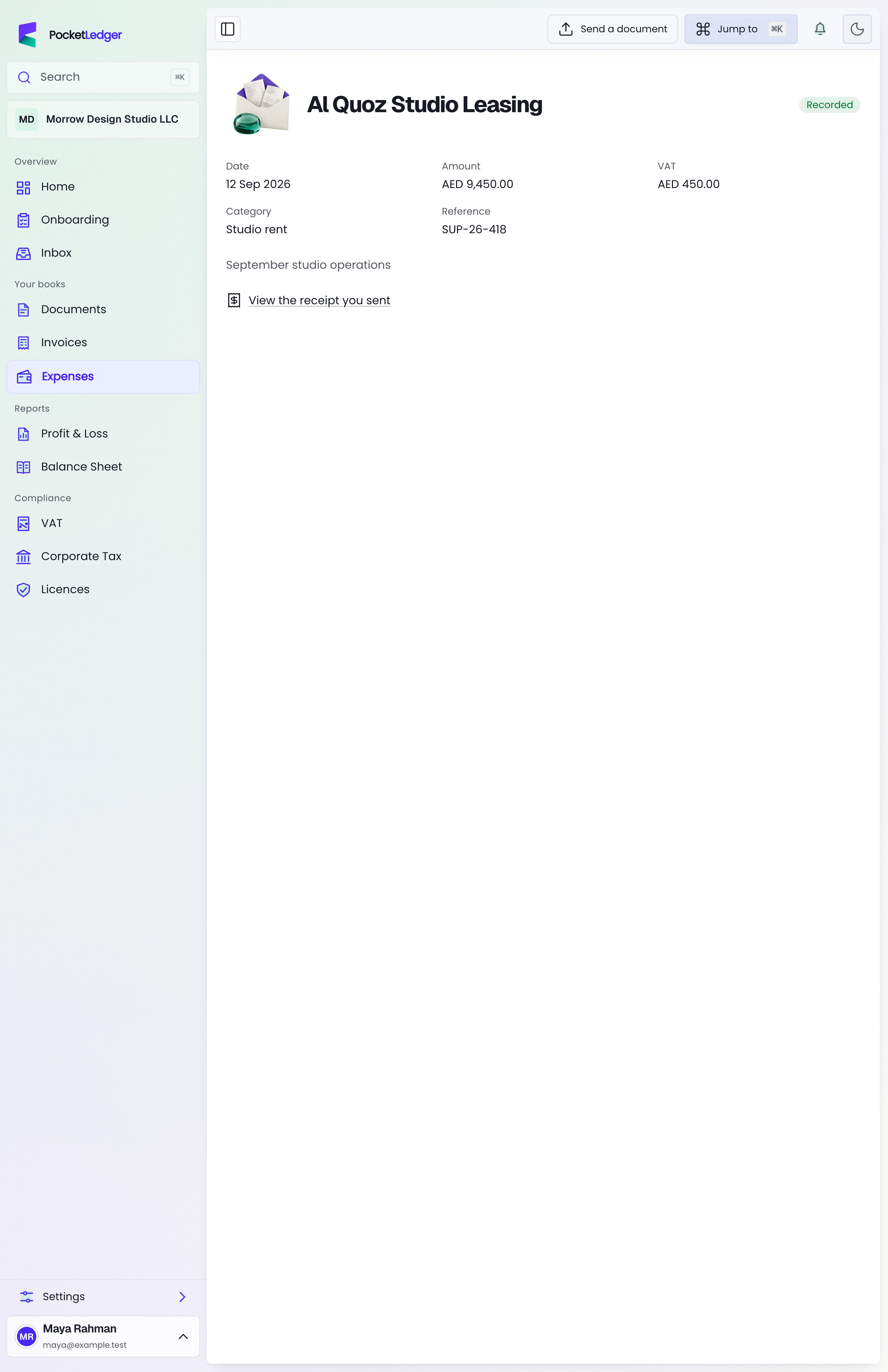Go to Home in sidebar
Image resolution: width=888 pixels, height=1372 pixels.
(x=103, y=187)
